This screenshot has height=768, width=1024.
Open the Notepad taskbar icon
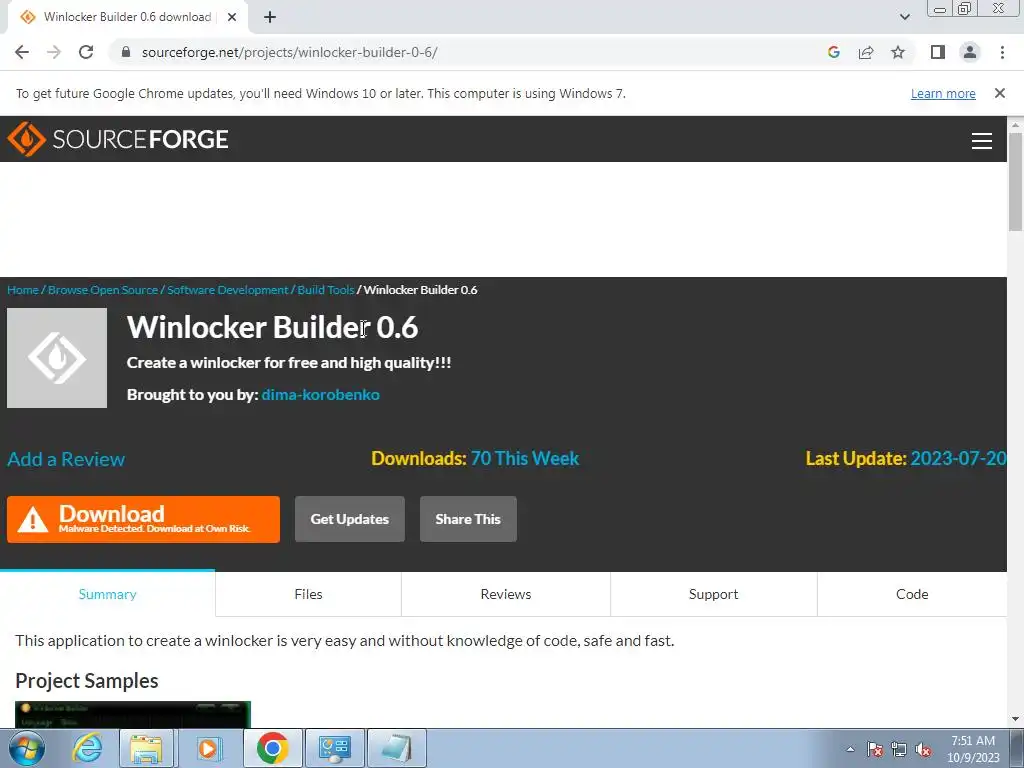point(396,748)
